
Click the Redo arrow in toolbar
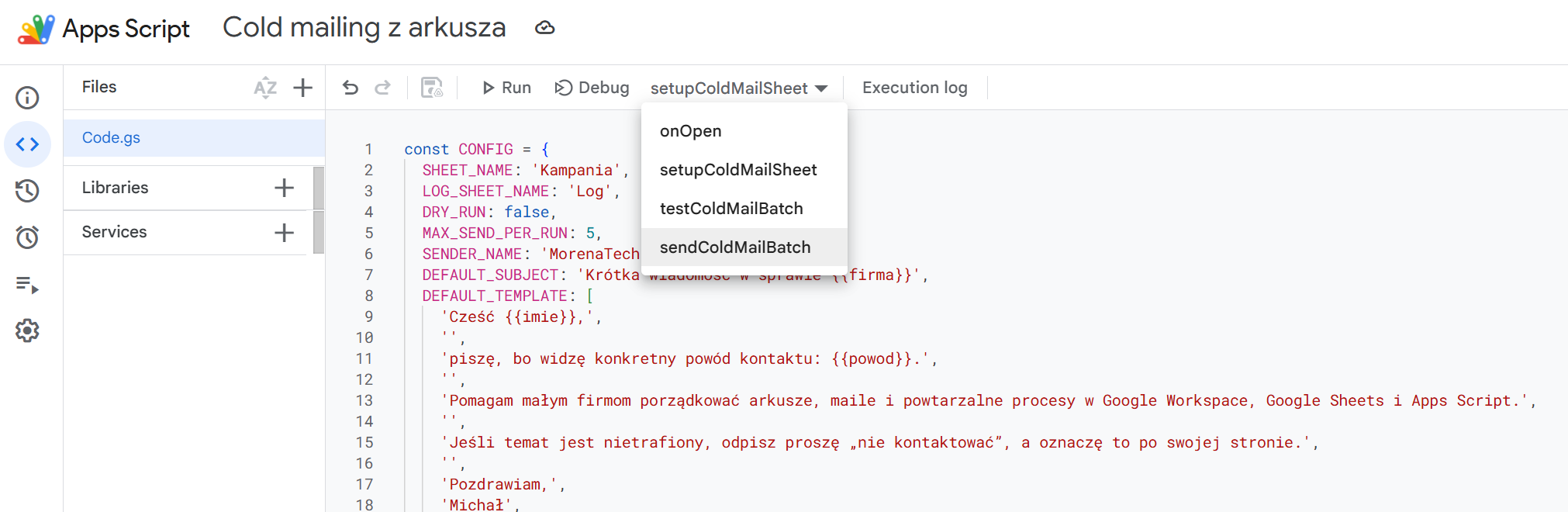[382, 88]
